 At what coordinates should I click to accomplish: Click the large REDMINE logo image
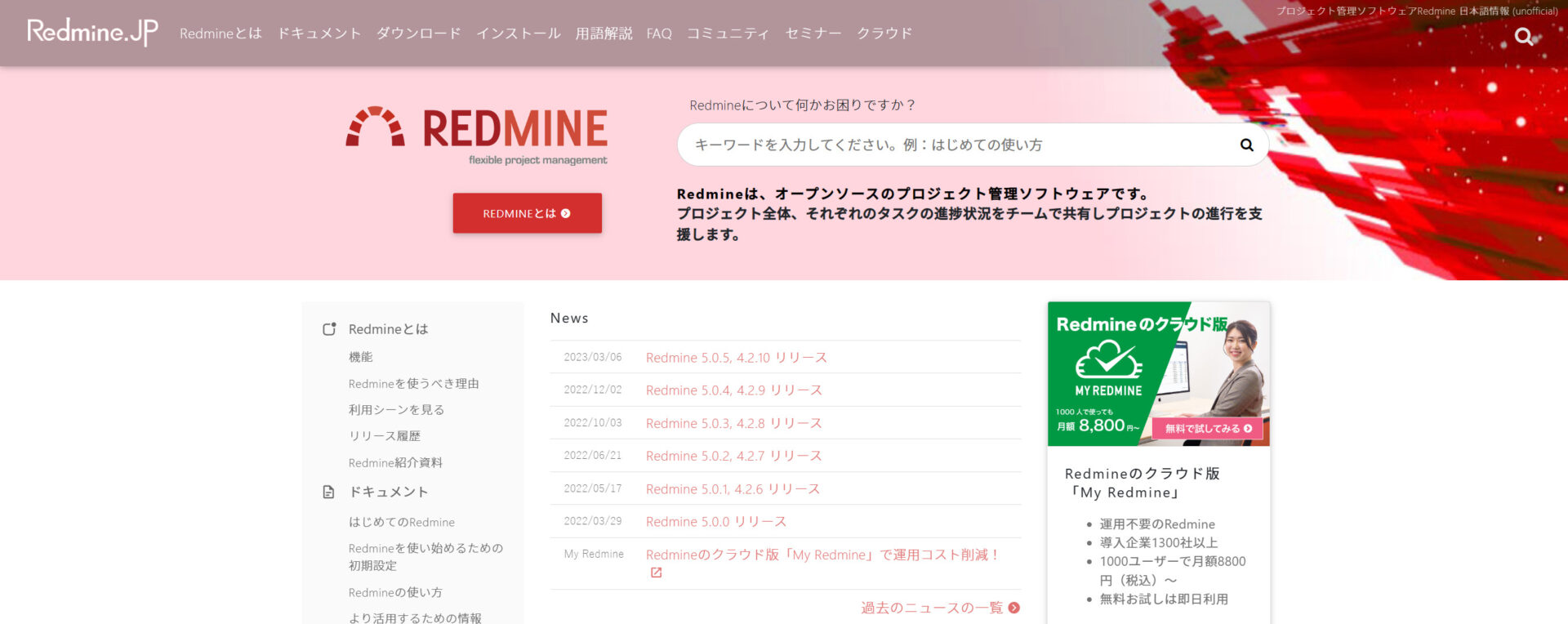476,136
